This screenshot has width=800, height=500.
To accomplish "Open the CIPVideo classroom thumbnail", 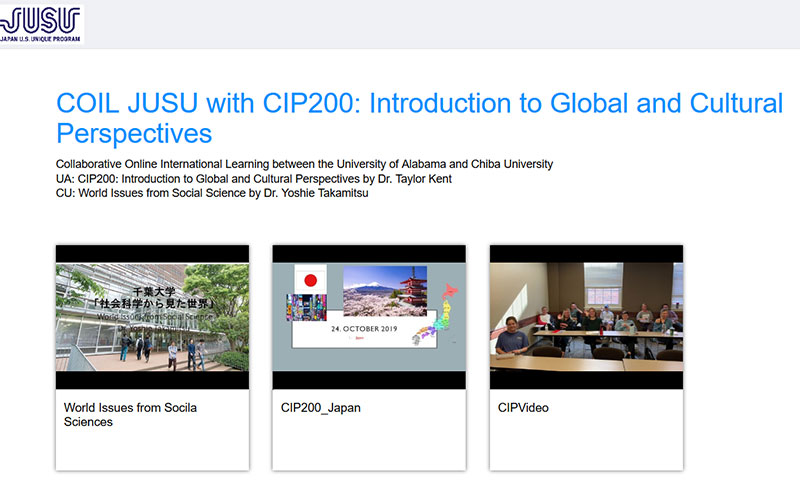I will [586, 317].
